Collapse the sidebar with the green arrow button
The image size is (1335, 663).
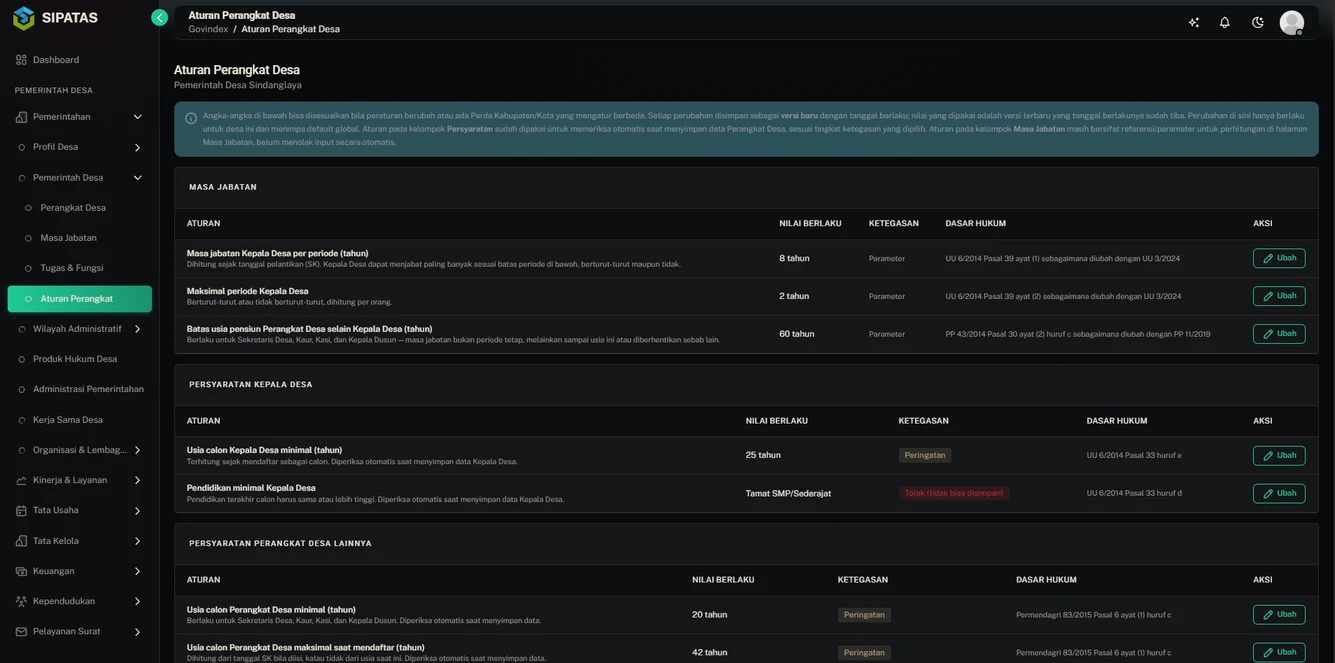[x=159, y=17]
